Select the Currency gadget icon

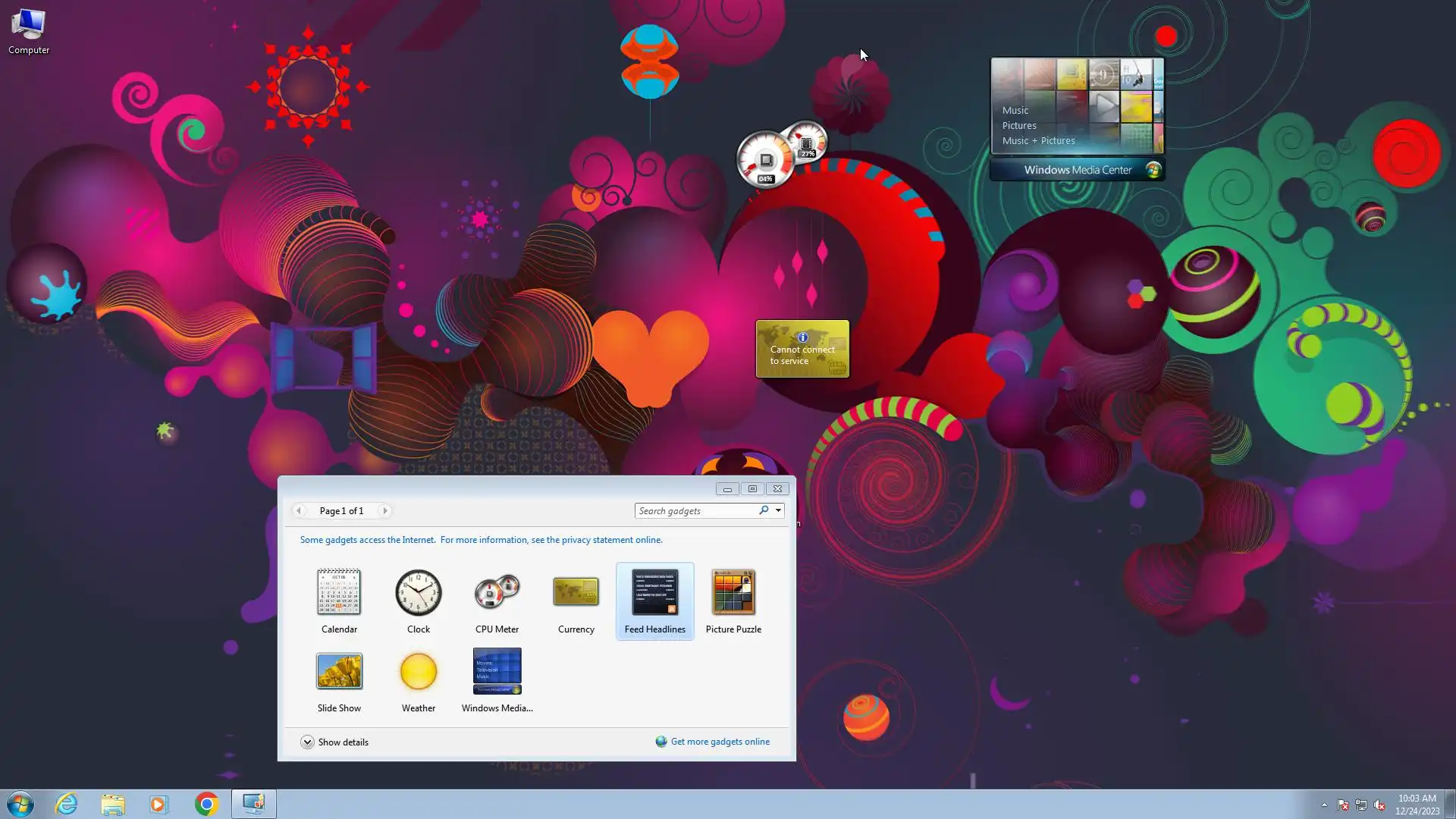pyautogui.click(x=576, y=592)
